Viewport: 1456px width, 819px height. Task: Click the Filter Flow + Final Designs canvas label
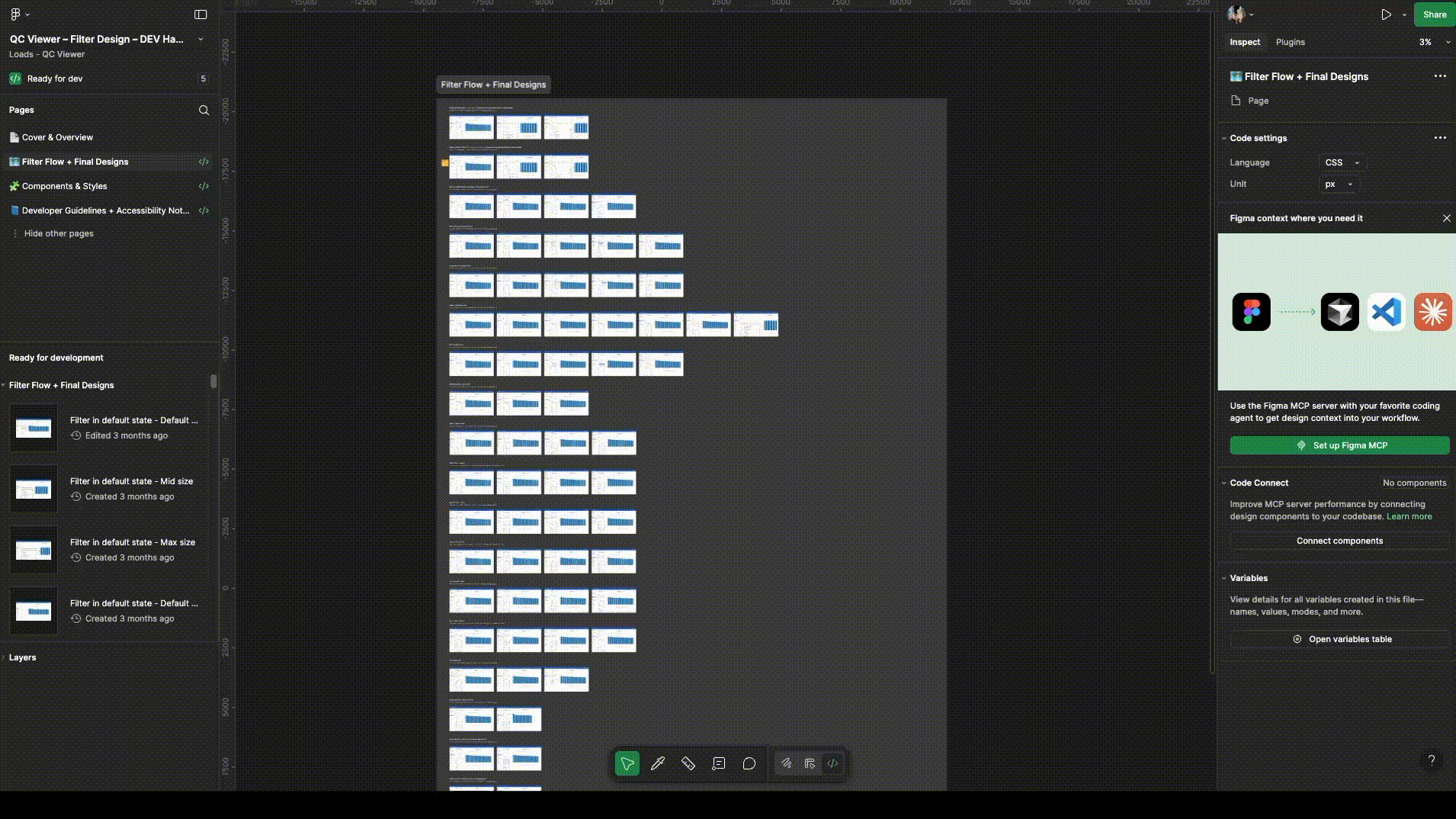tap(493, 85)
